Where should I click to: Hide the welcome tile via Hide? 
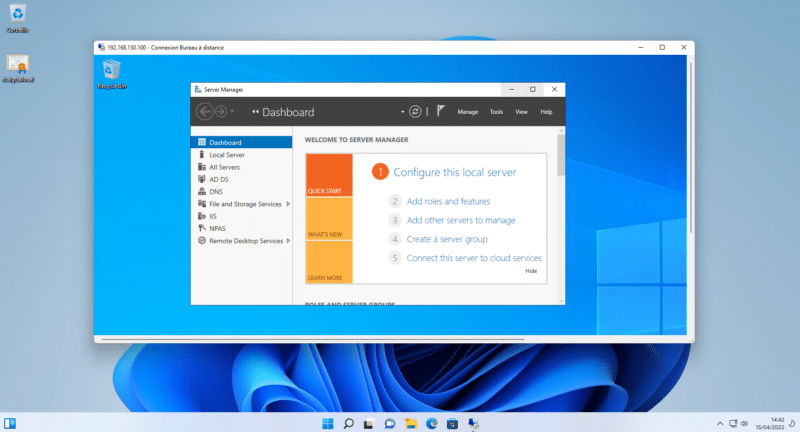[x=531, y=270]
